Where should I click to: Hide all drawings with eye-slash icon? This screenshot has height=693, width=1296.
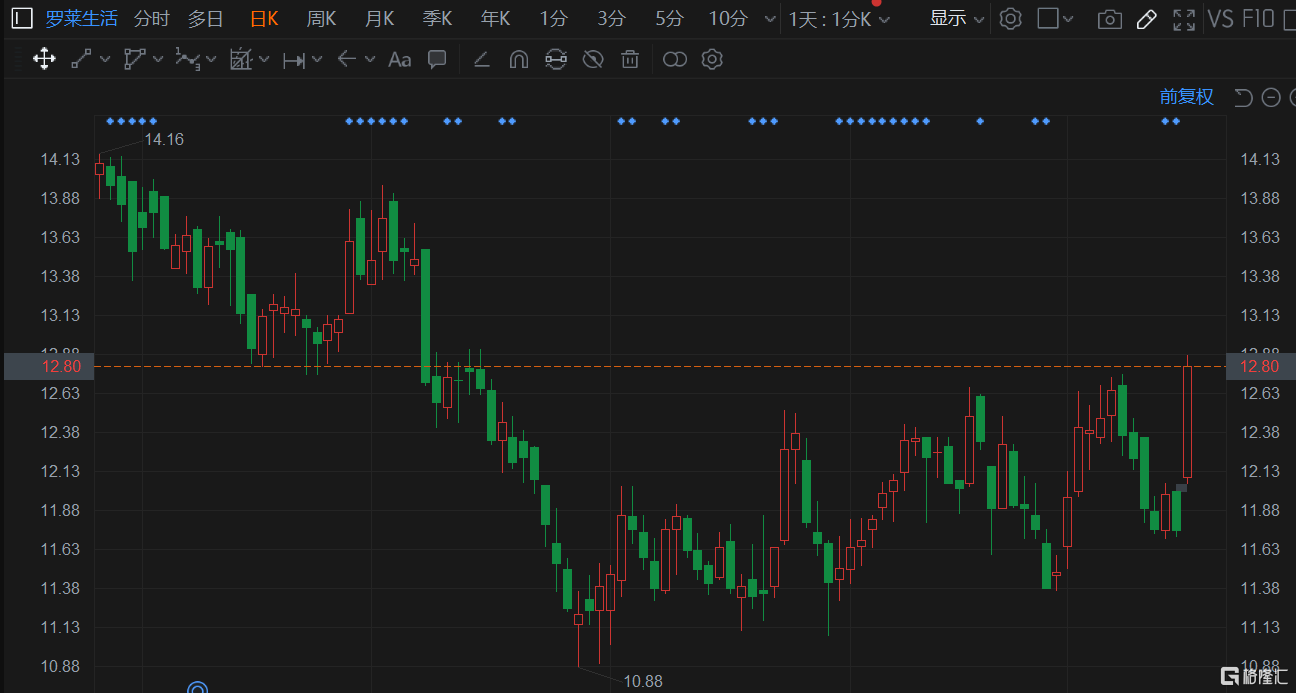[593, 60]
